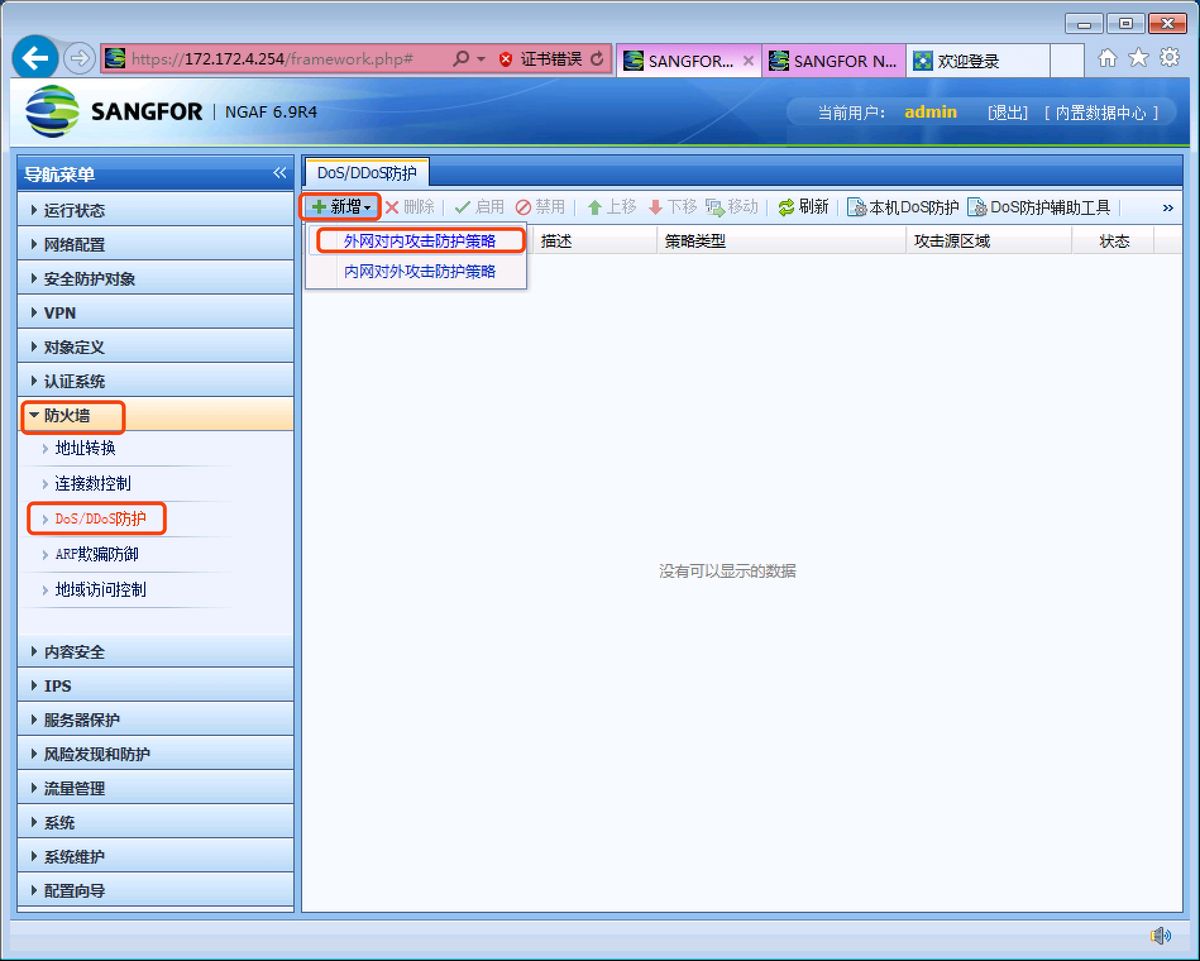Viewport: 1200px width, 961px height.
Task: Open browser favorites star icon
Action: [1138, 58]
